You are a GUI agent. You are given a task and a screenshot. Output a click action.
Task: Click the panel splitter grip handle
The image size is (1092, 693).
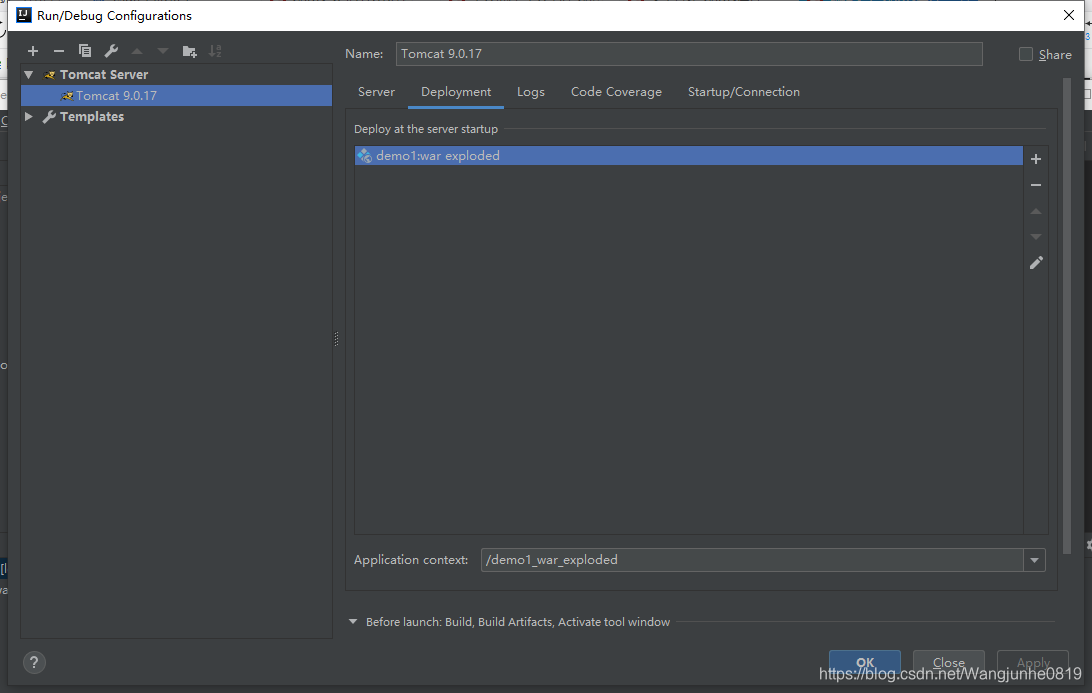pos(336,338)
